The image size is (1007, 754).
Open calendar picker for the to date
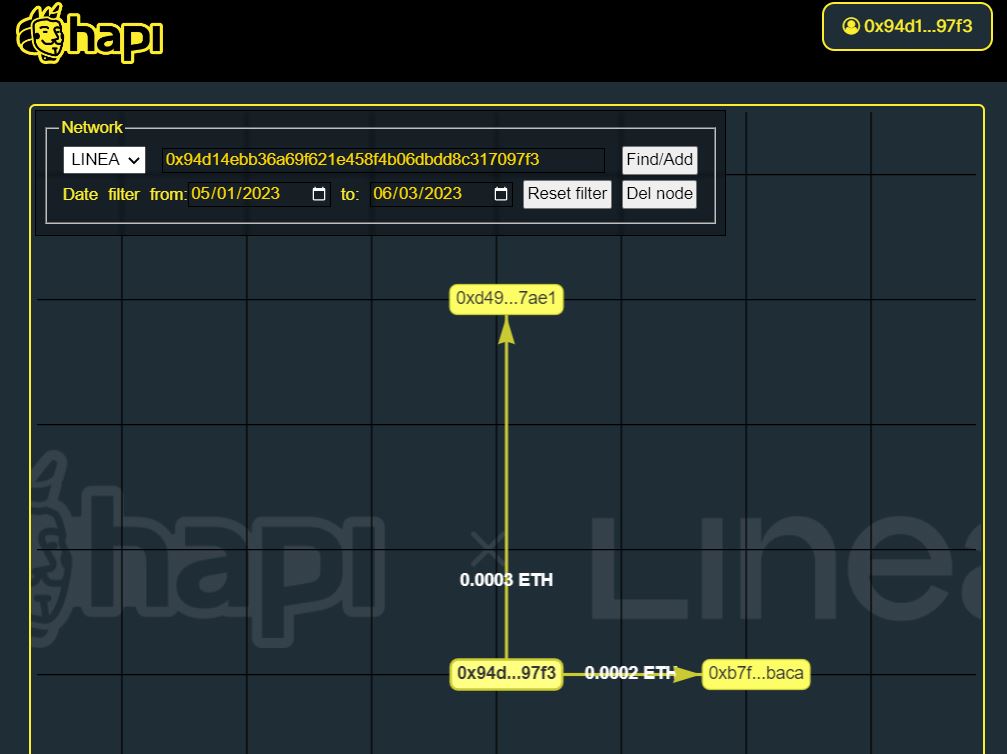[x=501, y=194]
